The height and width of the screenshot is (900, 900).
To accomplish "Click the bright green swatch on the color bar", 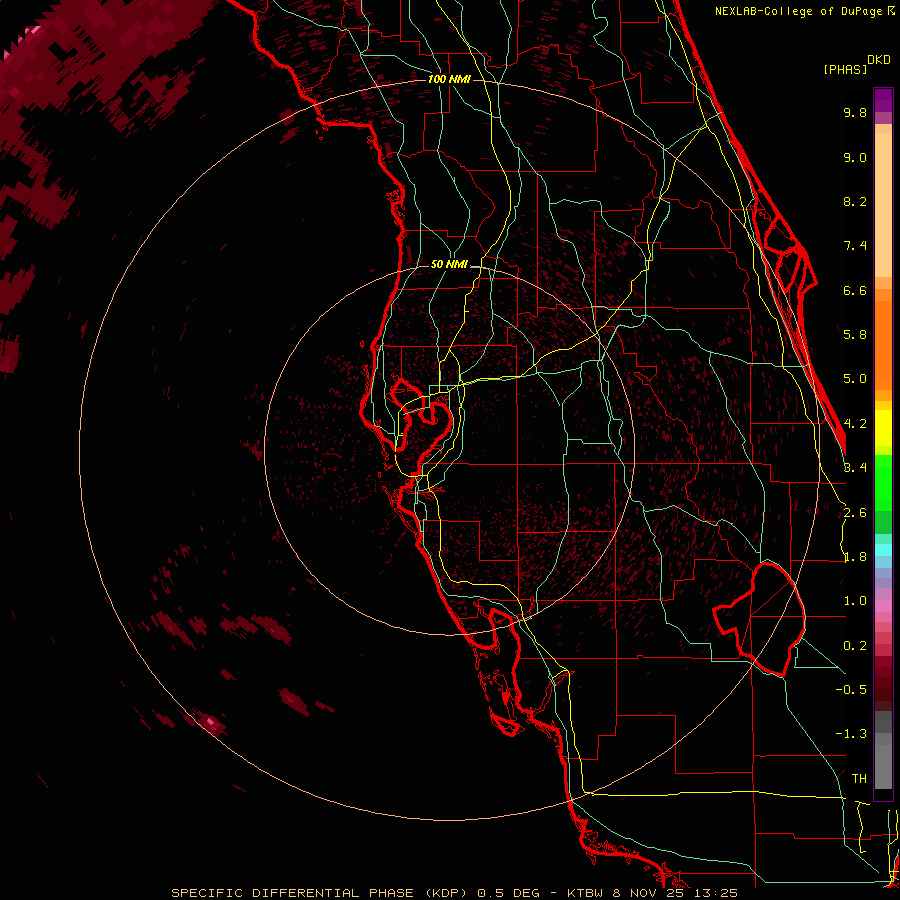I will tap(883, 482).
